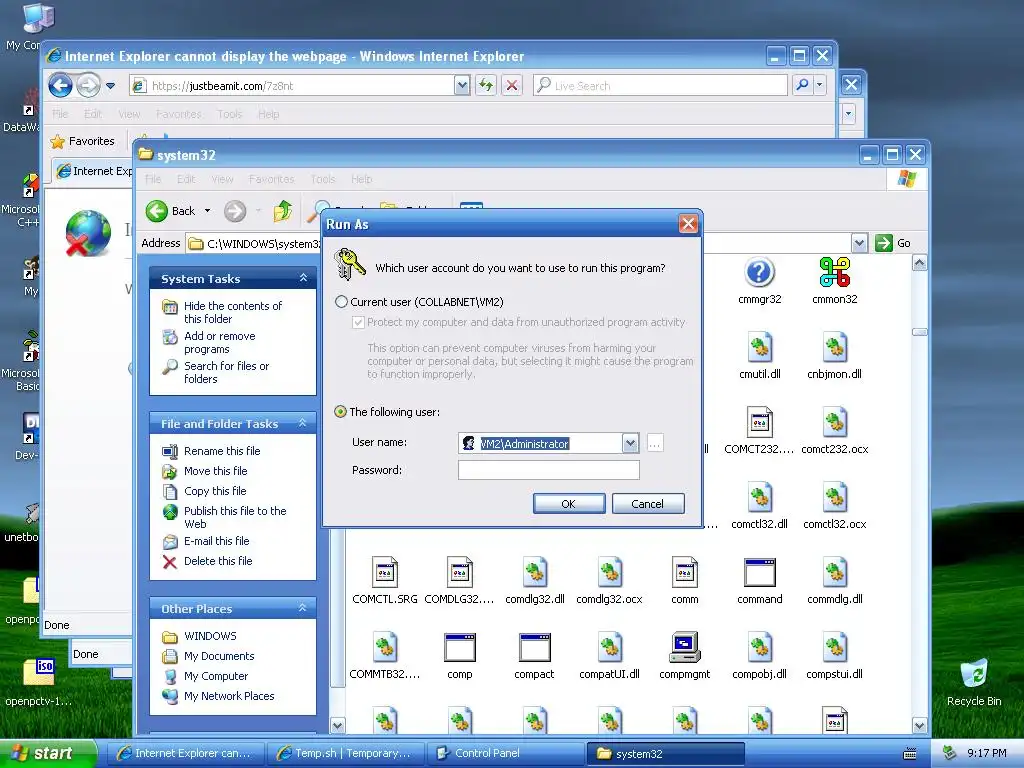The width and height of the screenshot is (1024, 768).
Task: Open the User name dropdown list
Action: pos(630,443)
